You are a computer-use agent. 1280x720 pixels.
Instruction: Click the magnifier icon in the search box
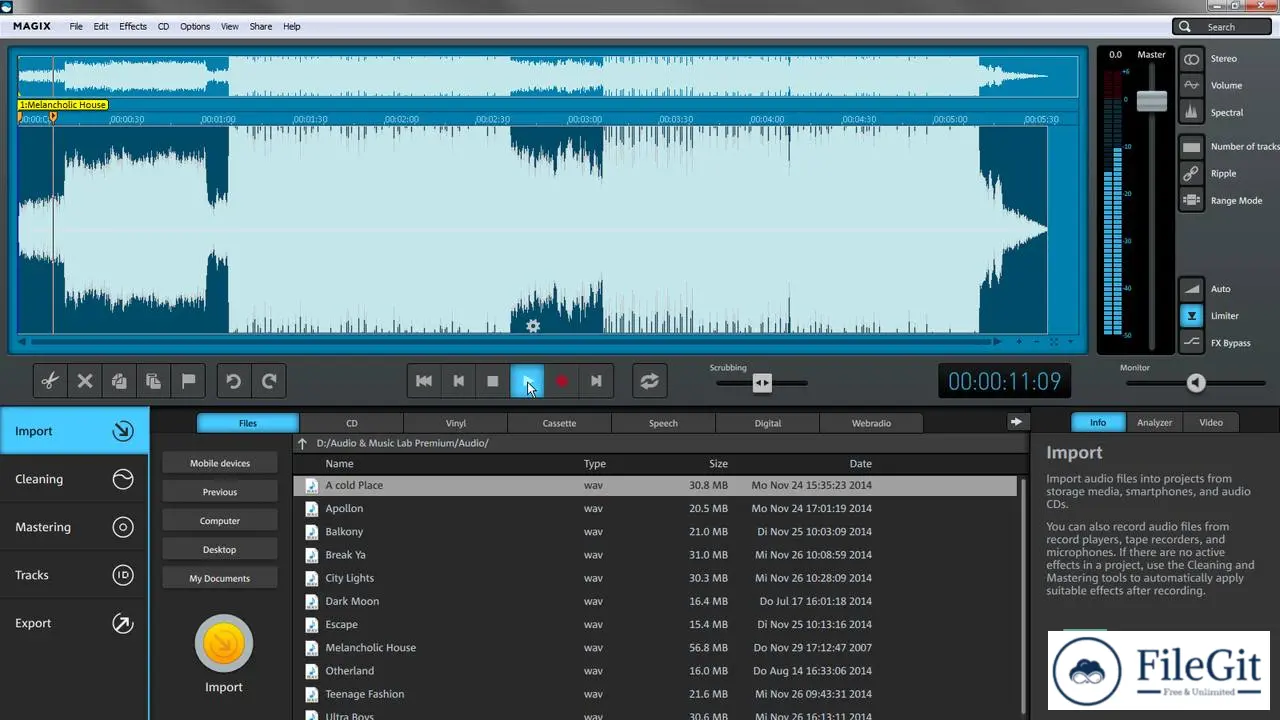tap(1185, 27)
